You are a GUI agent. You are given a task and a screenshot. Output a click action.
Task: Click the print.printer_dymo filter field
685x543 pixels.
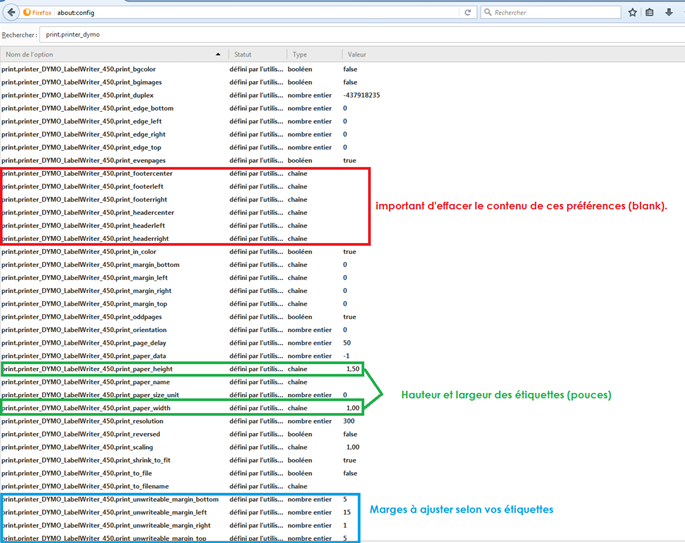(x=362, y=35)
